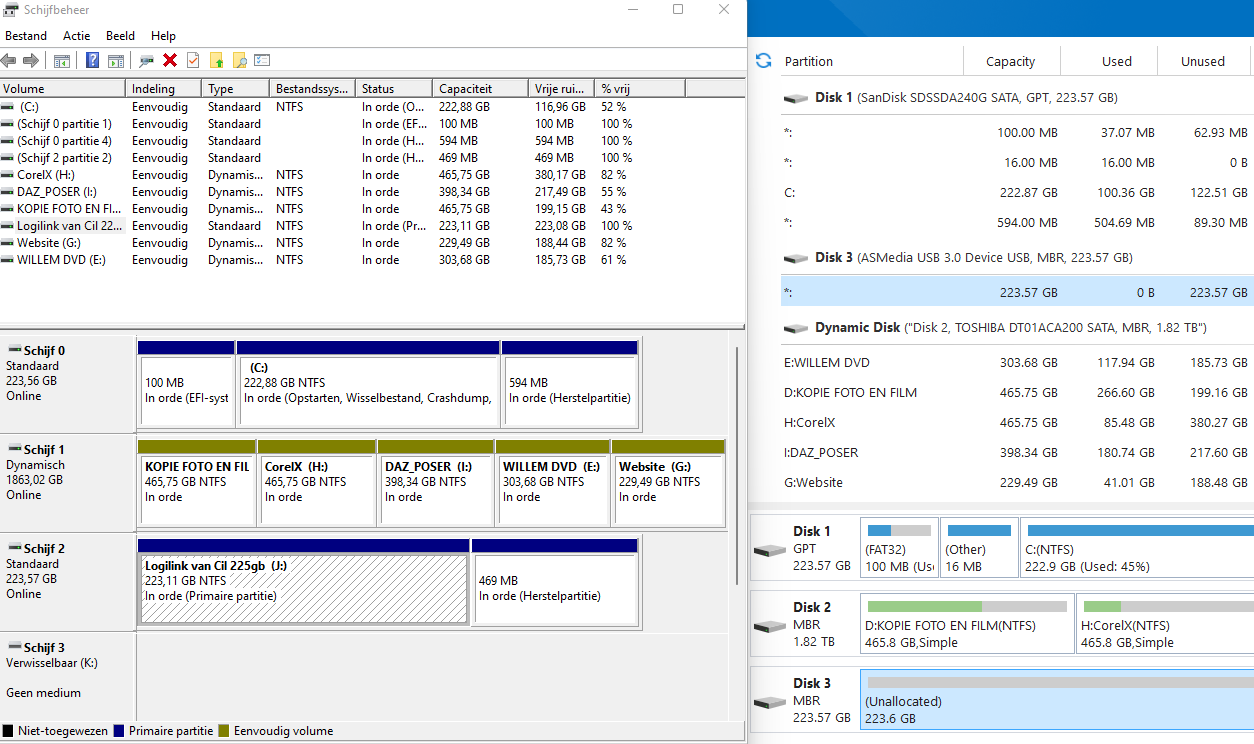Click the folder icon with magnifying glass
Screen dimensions: 1254x744
(239, 61)
